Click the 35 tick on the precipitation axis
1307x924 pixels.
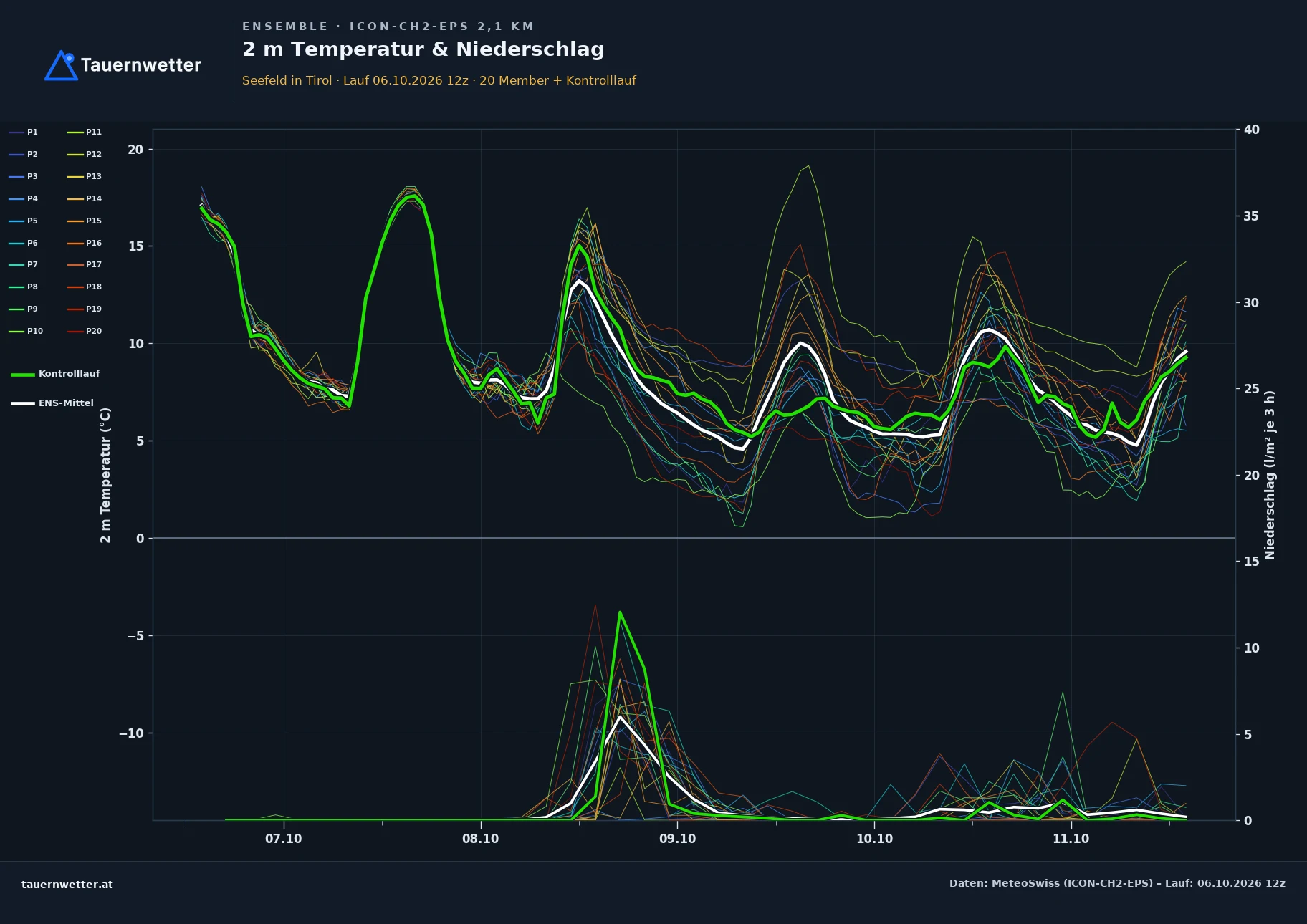(x=1252, y=216)
